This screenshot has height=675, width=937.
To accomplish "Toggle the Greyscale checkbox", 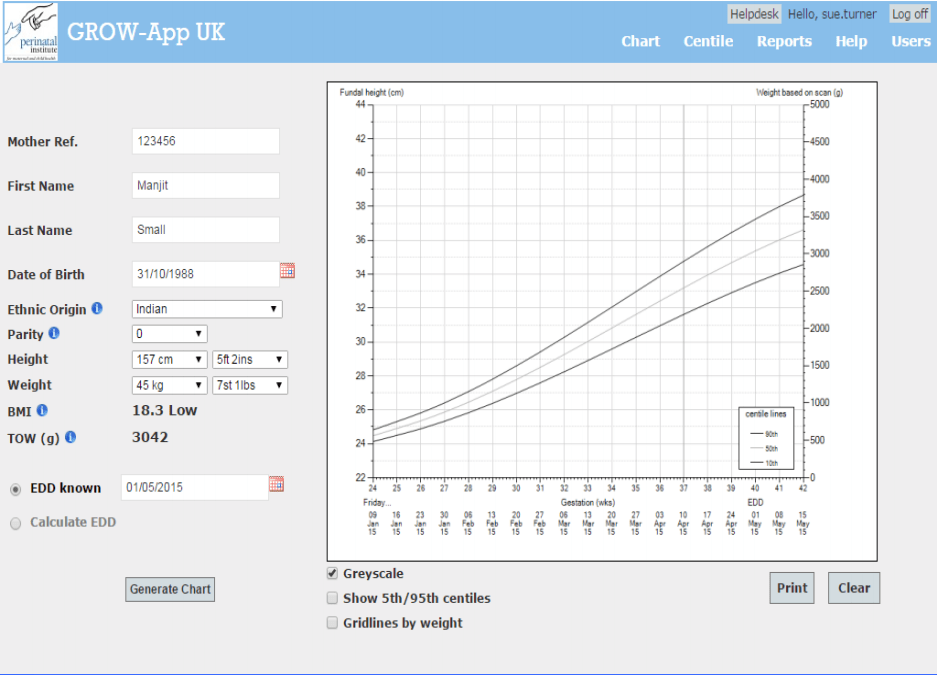I will click(332, 573).
